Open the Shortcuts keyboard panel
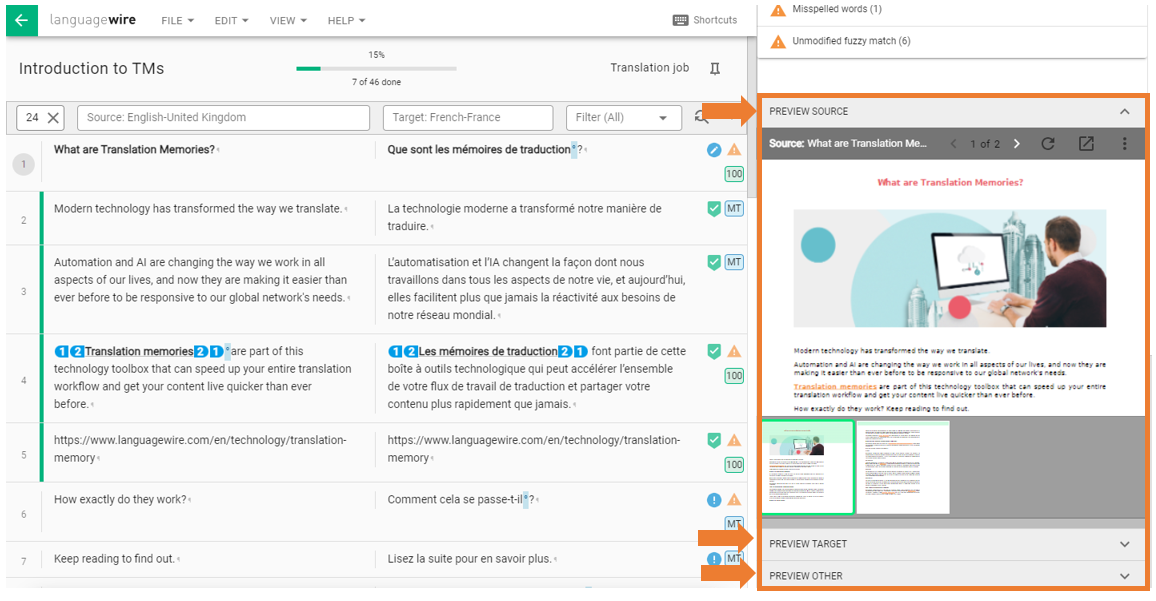Image resolution: width=1156 pixels, height=601 pixels. [705, 20]
